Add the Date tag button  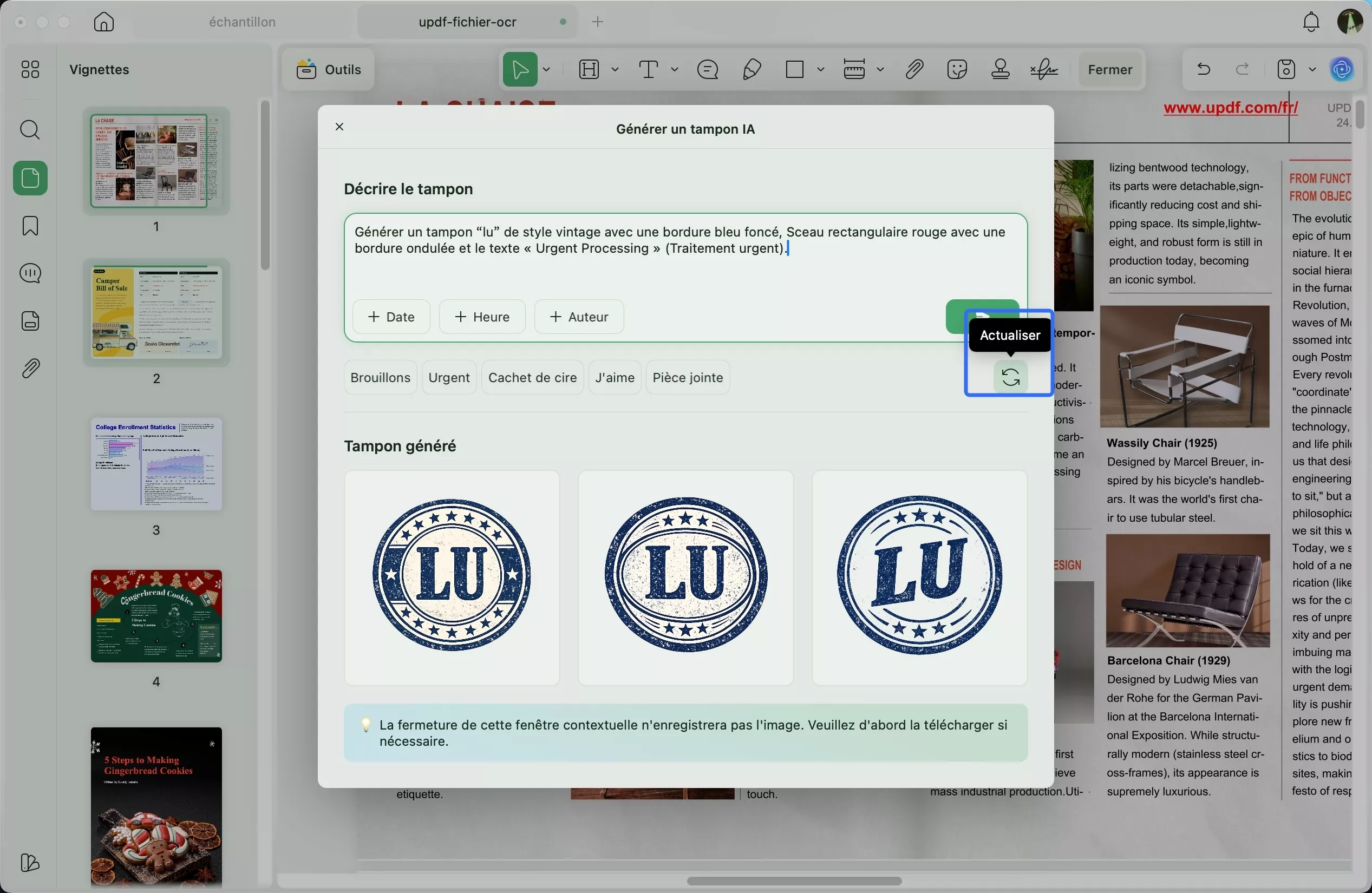[391, 317]
